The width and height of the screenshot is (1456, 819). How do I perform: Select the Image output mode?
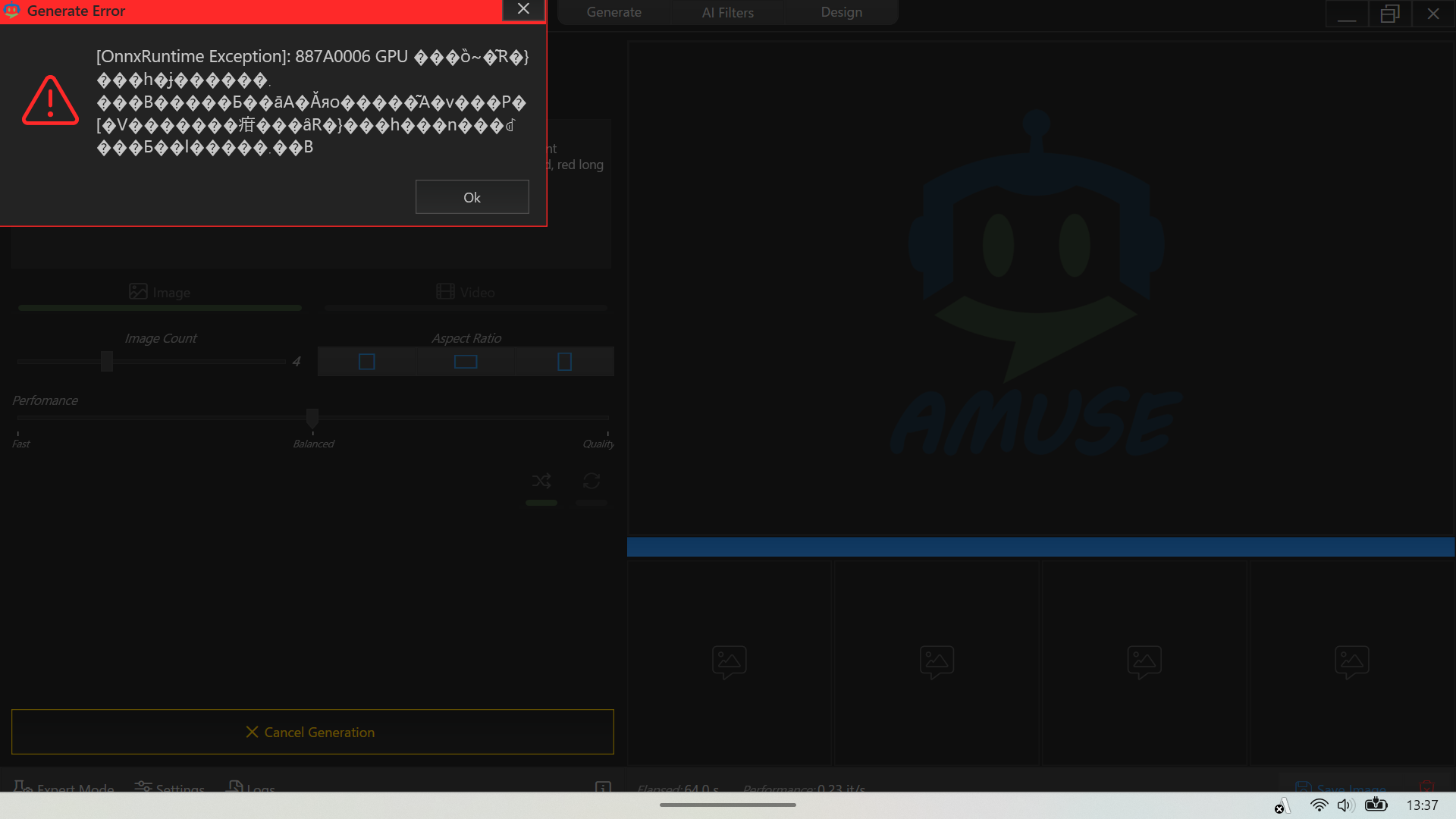coord(160,292)
